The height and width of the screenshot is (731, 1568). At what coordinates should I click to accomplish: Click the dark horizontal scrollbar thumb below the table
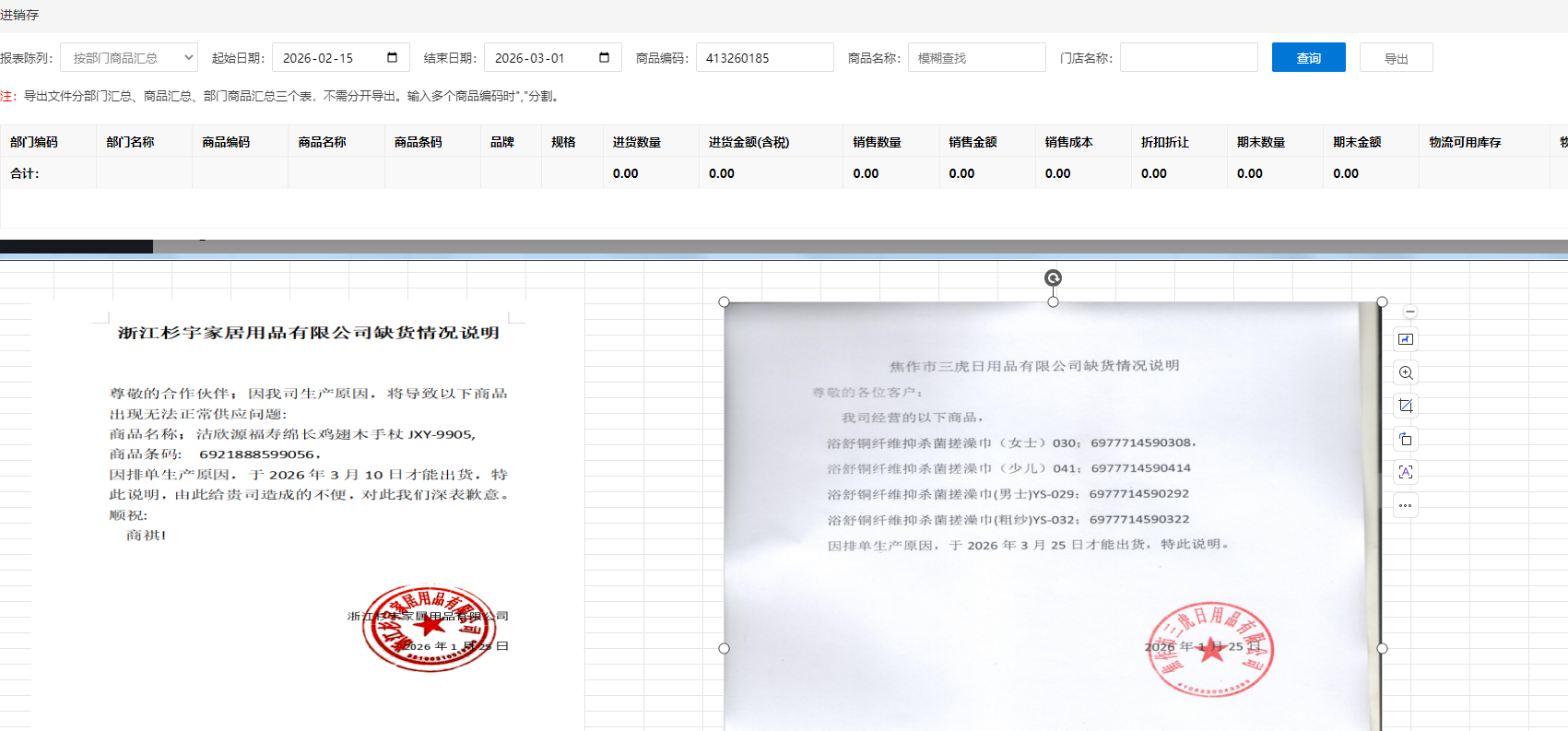[77, 246]
